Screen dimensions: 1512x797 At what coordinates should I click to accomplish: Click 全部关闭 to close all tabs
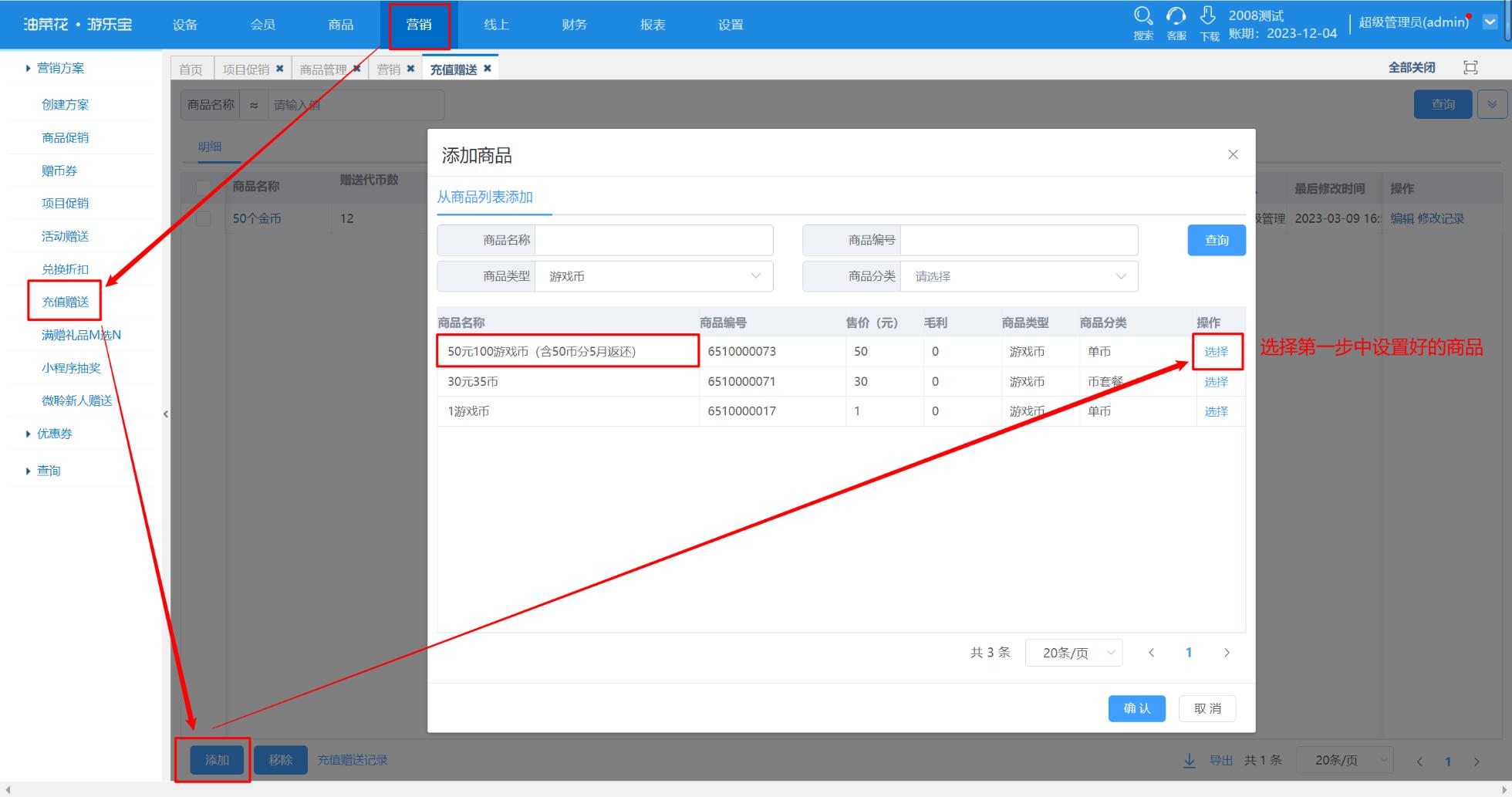tap(1412, 68)
